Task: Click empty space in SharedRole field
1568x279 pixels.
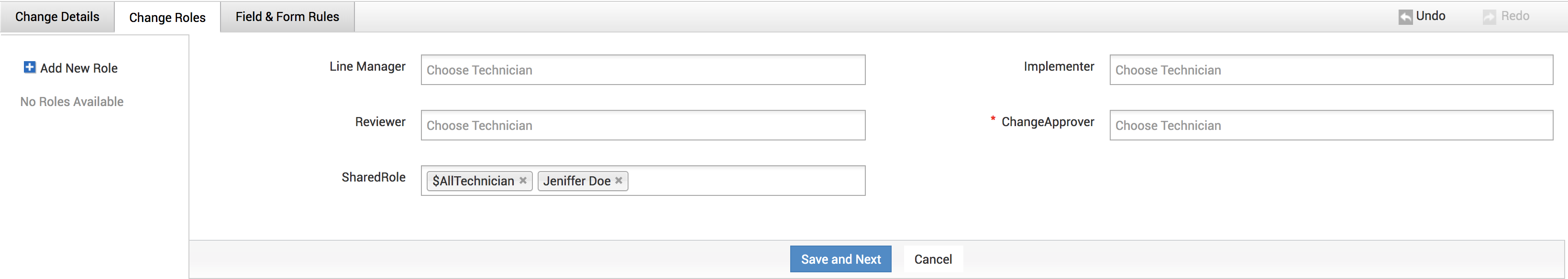Action: [x=746, y=181]
